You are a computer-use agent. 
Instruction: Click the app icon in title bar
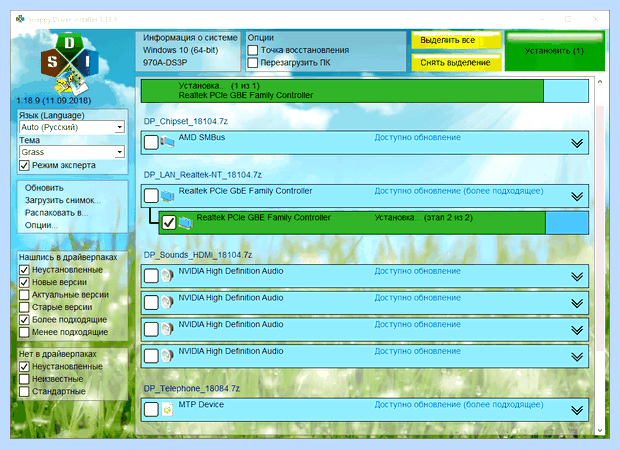point(20,19)
